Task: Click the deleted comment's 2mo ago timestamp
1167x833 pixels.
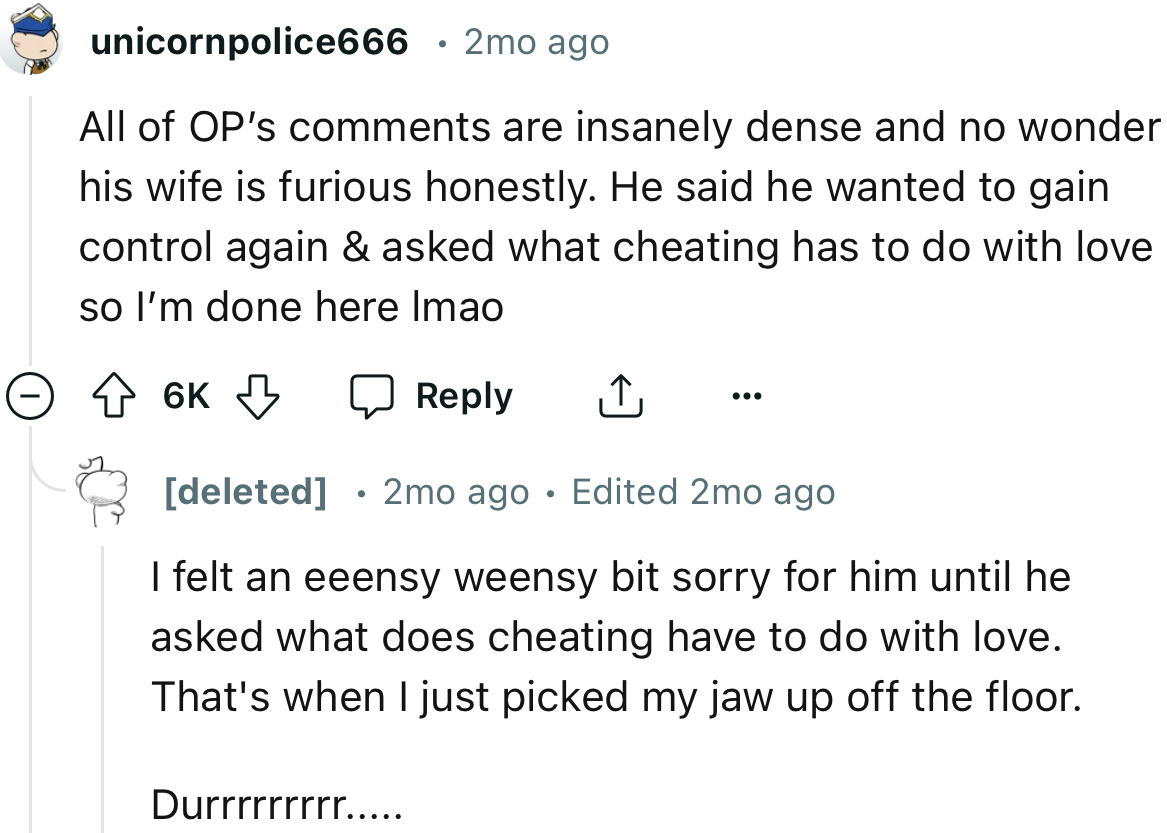Action: click(x=456, y=491)
